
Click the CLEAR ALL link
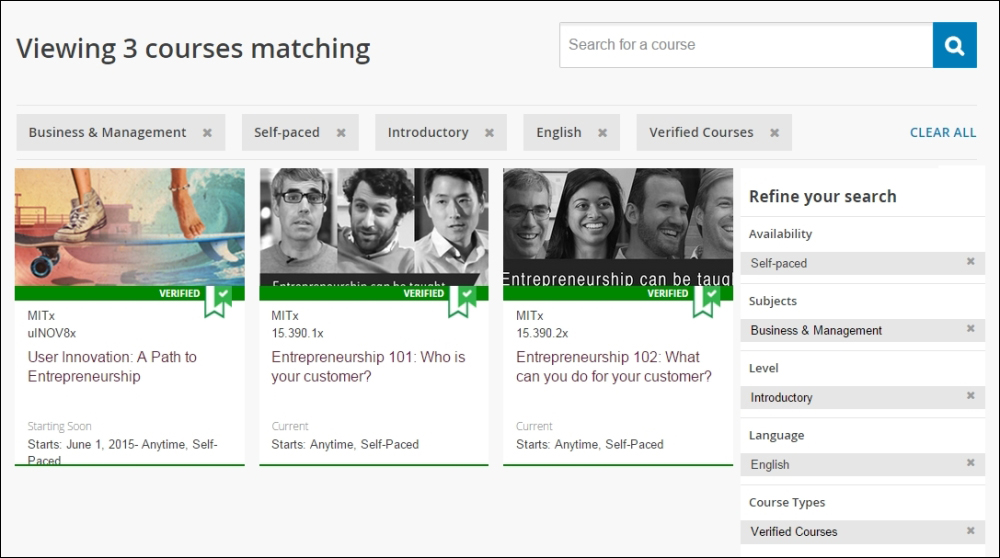click(943, 133)
